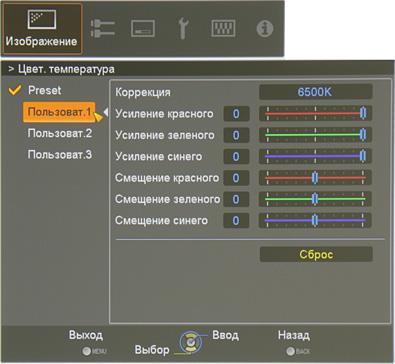Select the Preset color temperature option

pyautogui.click(x=44, y=90)
